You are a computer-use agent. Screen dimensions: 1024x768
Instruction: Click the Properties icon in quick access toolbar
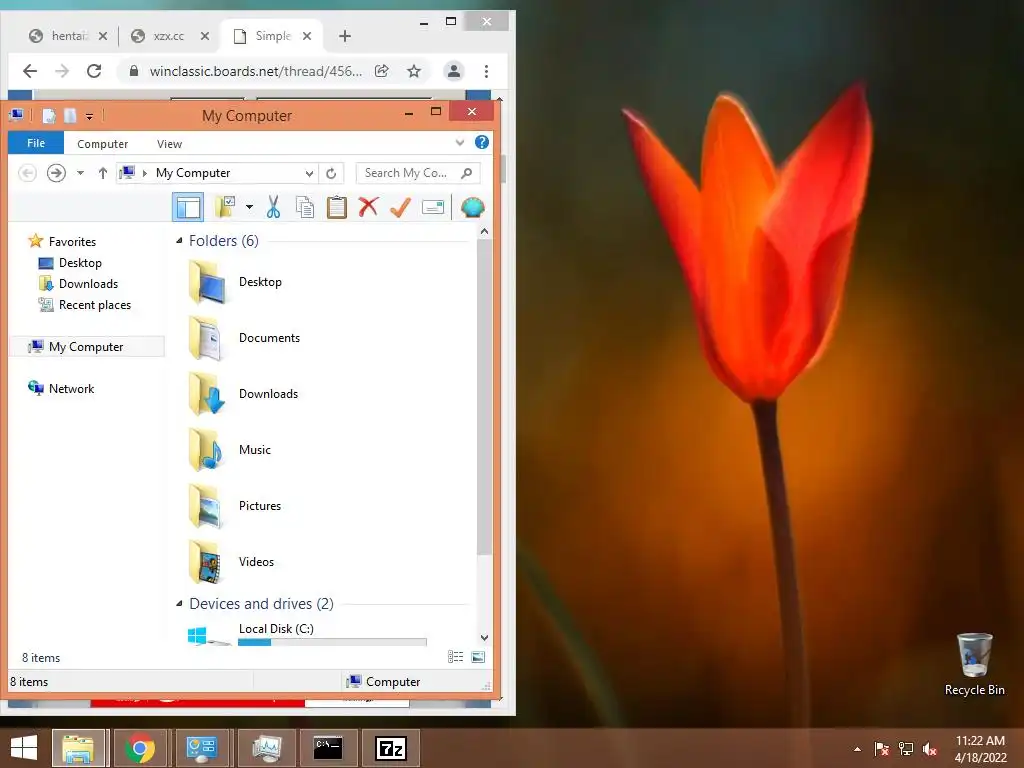[49, 116]
